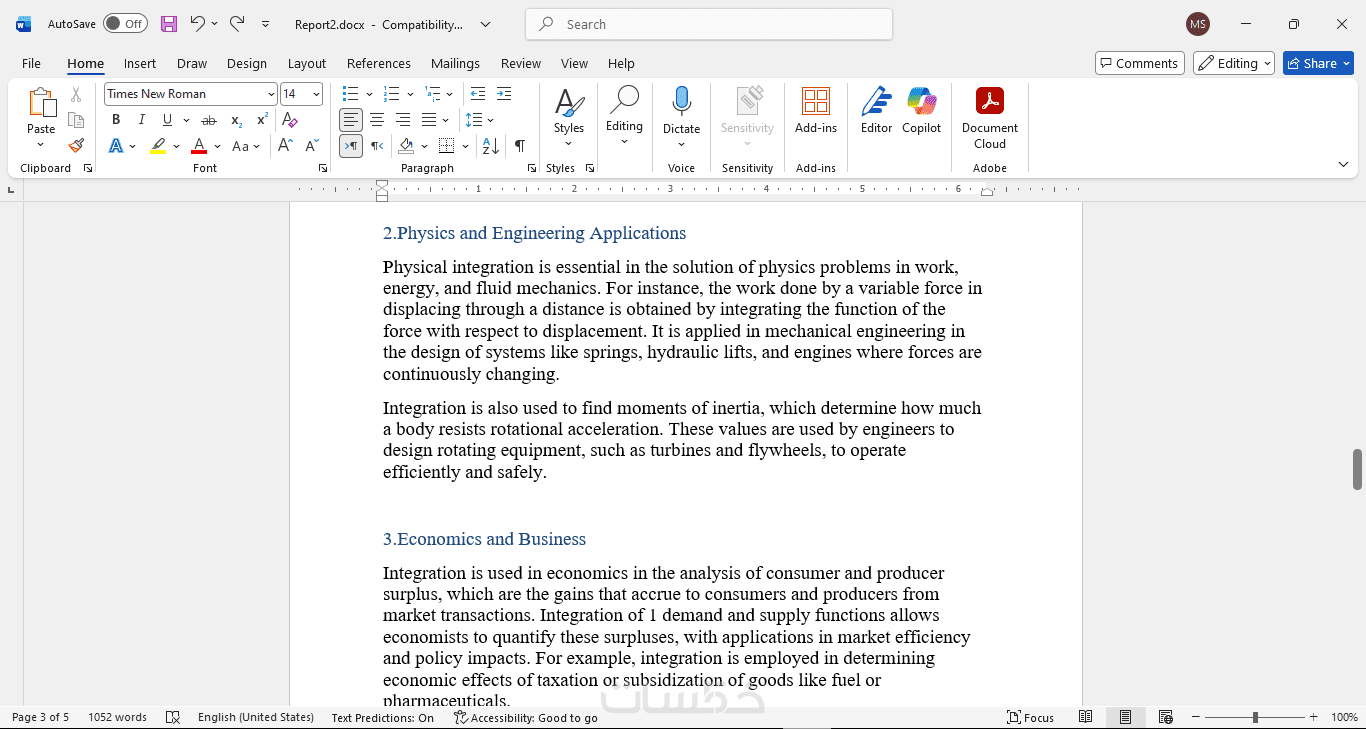Toggle left paragraph alignment

point(351,120)
